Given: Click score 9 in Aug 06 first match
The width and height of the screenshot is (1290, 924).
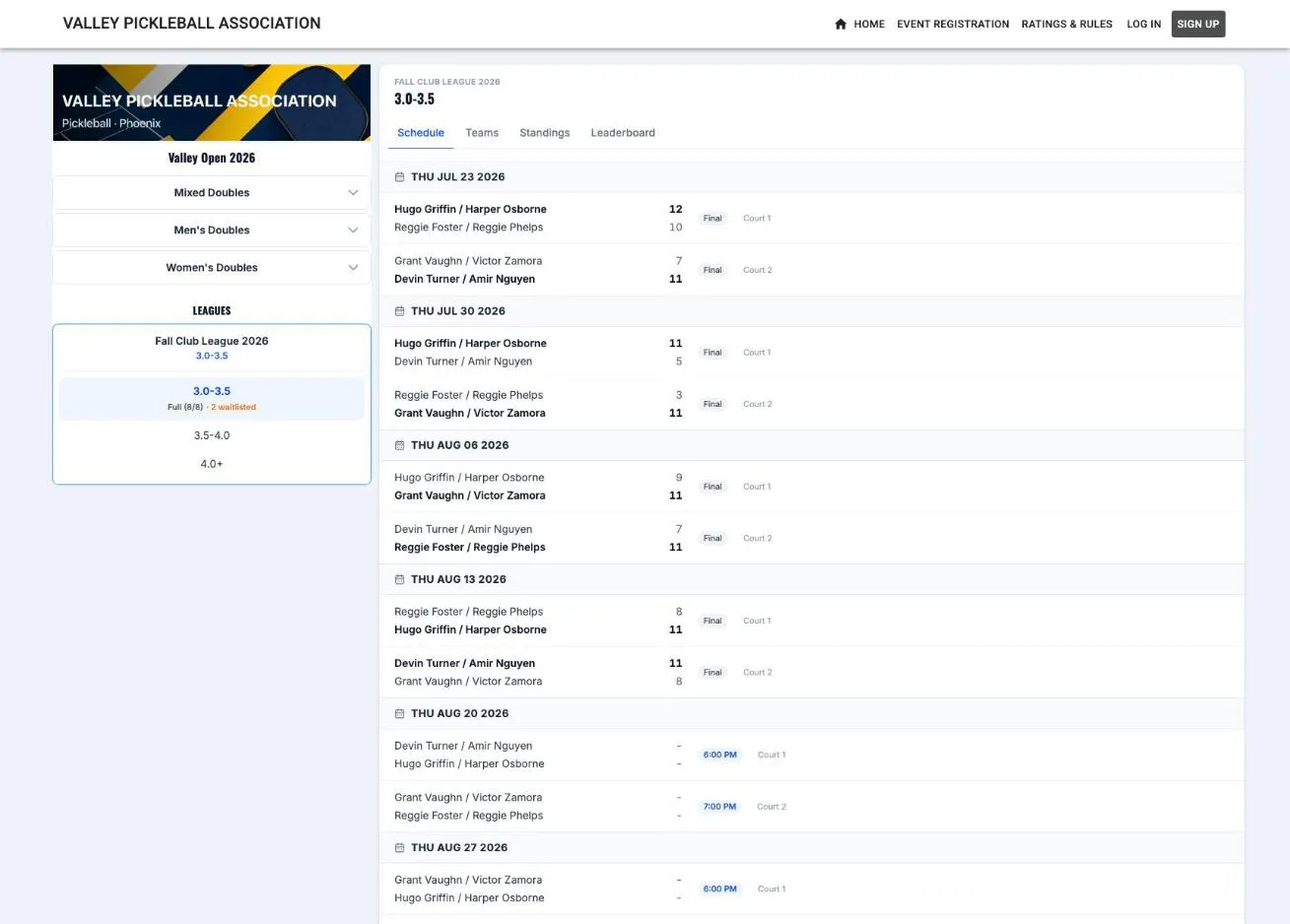Looking at the screenshot, I should click(679, 478).
